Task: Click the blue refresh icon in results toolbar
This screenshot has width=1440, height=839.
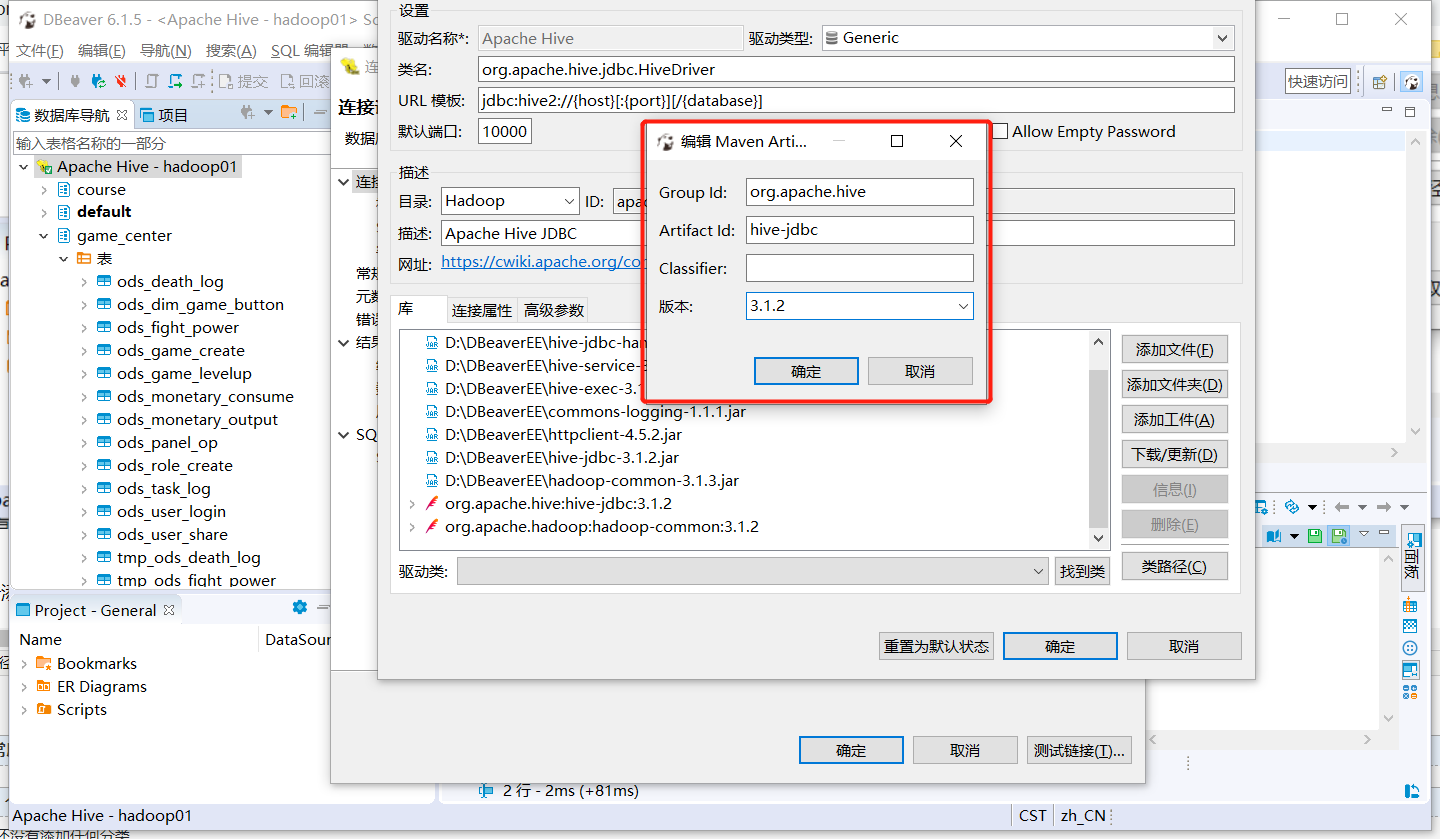Action: click(x=1291, y=507)
